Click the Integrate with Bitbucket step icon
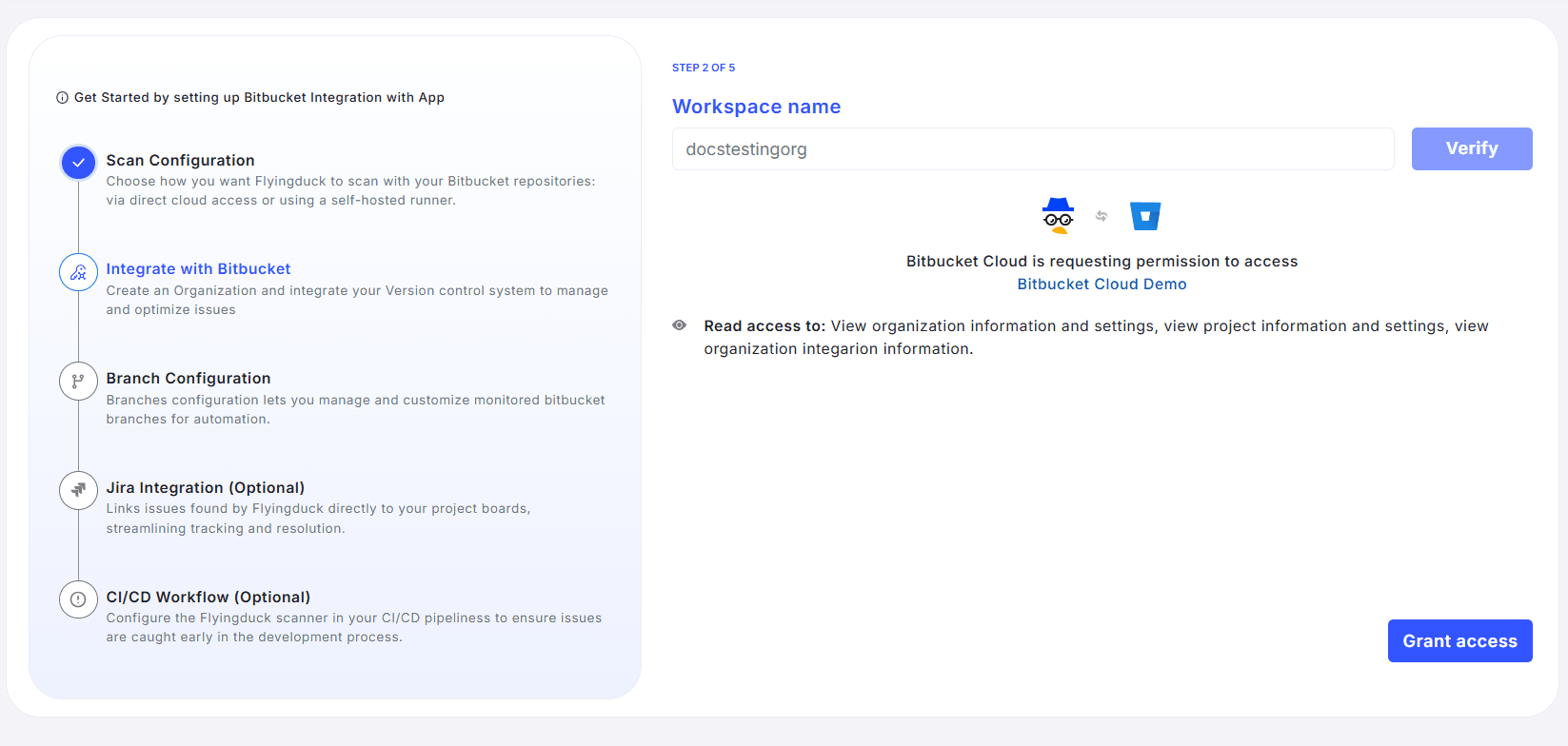 [x=78, y=272]
